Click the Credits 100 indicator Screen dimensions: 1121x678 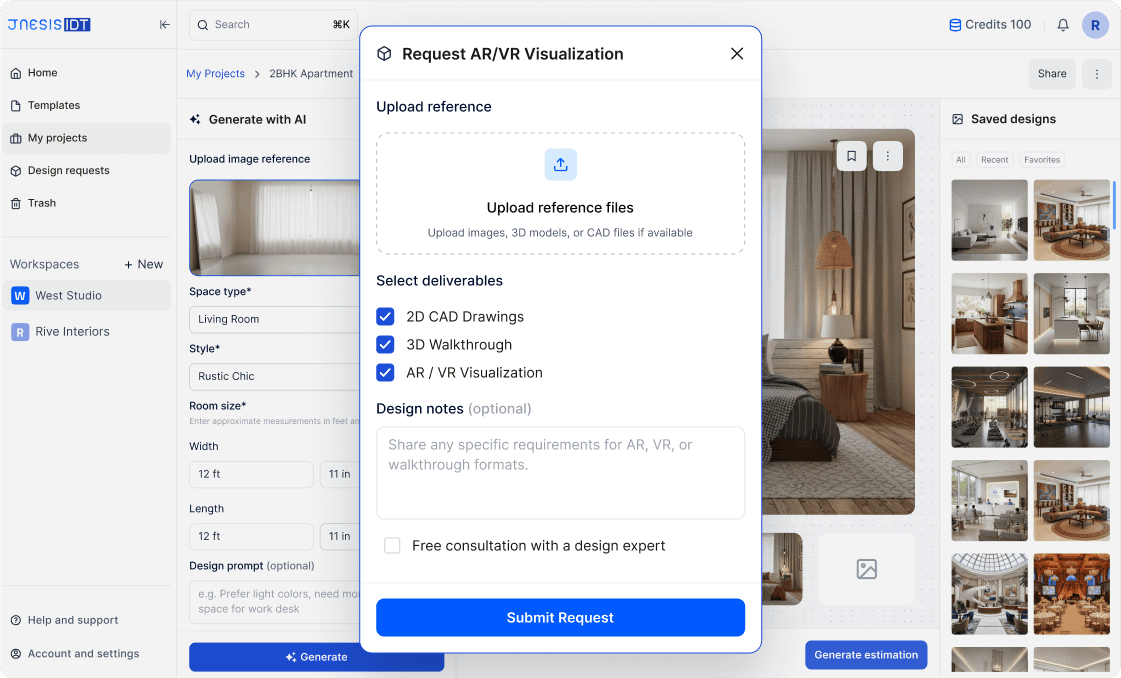tap(990, 24)
